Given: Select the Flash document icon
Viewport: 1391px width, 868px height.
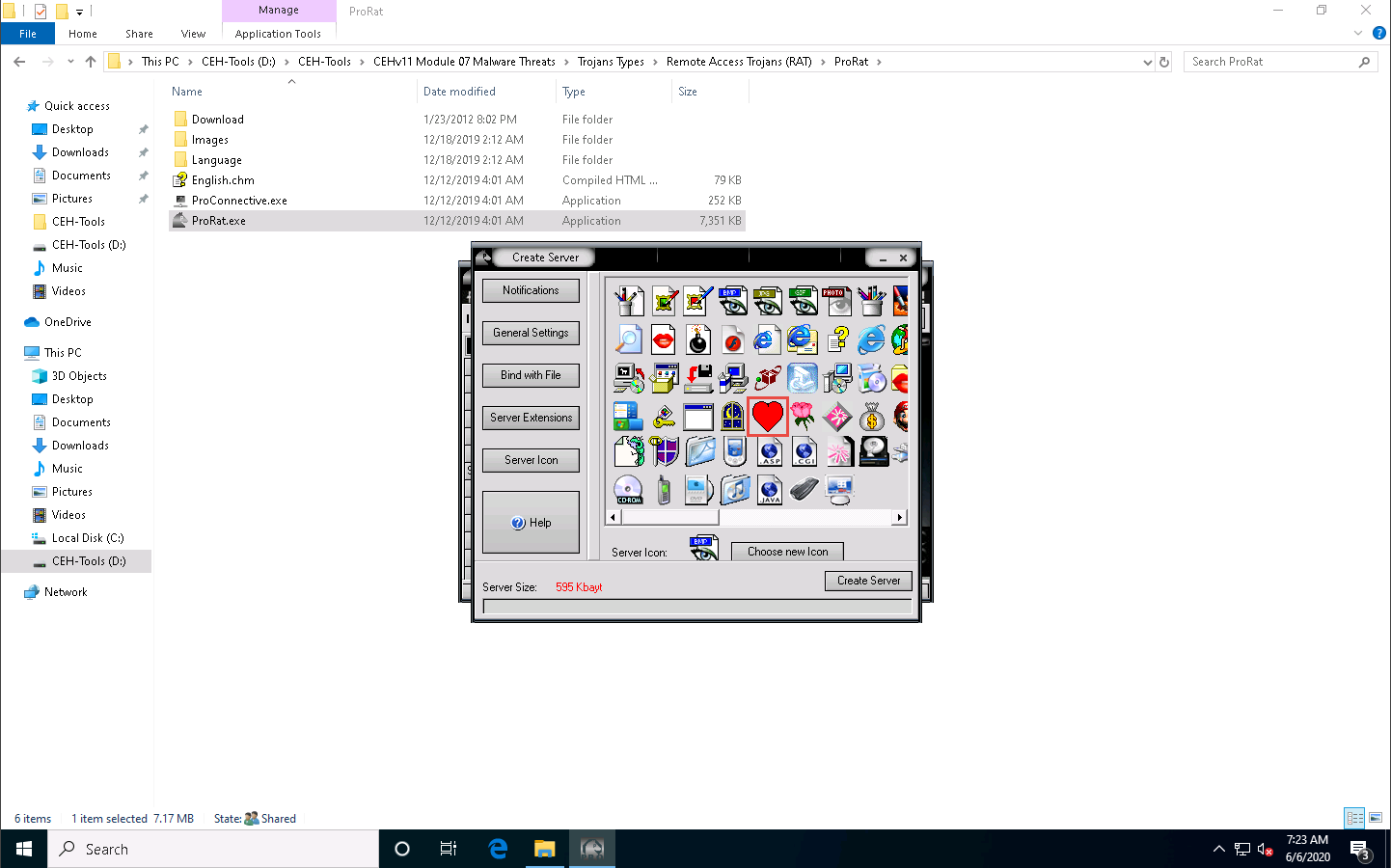Looking at the screenshot, I should [733, 339].
